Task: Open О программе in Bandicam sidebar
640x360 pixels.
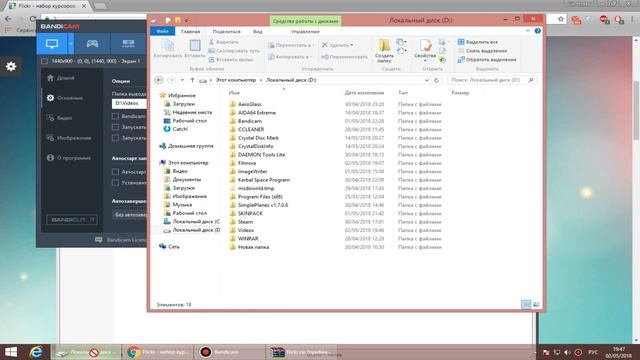Action: point(69,158)
